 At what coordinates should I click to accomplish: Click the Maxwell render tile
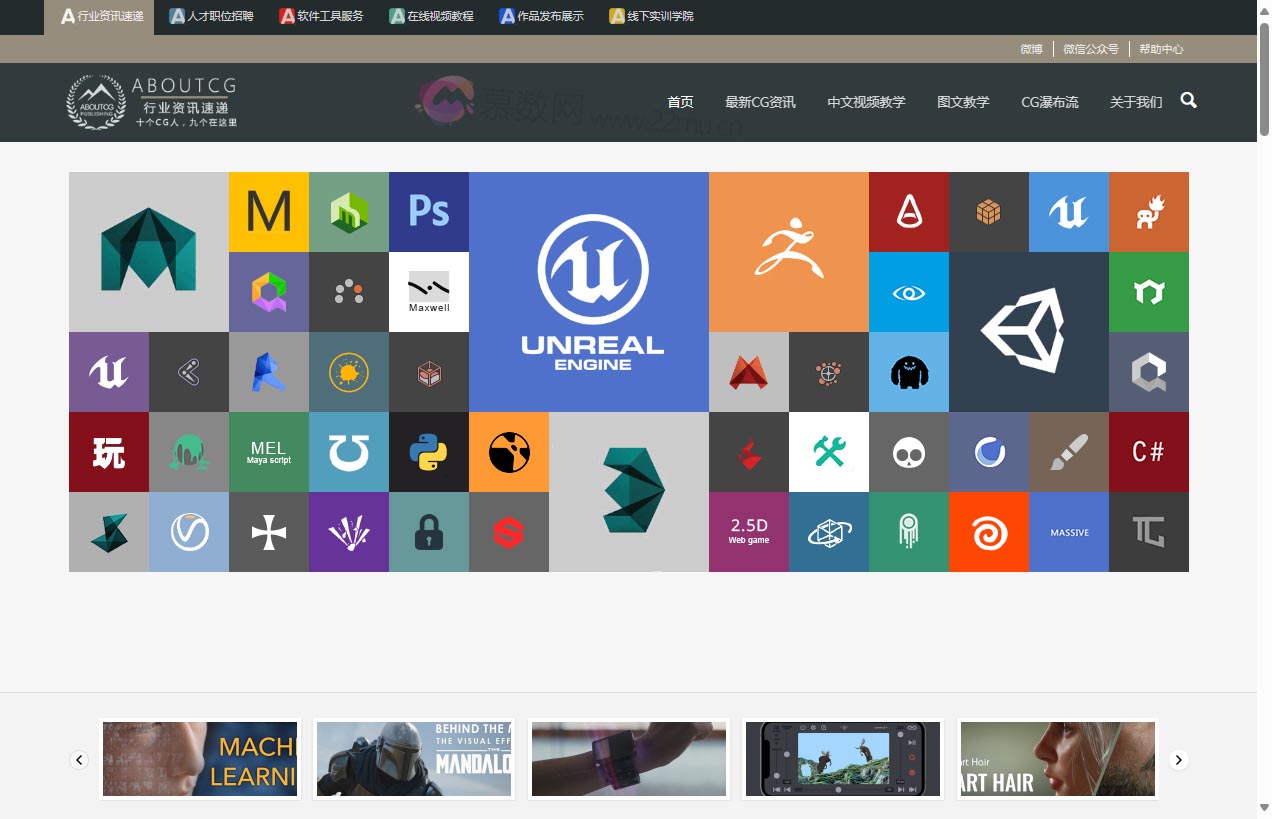(429, 291)
